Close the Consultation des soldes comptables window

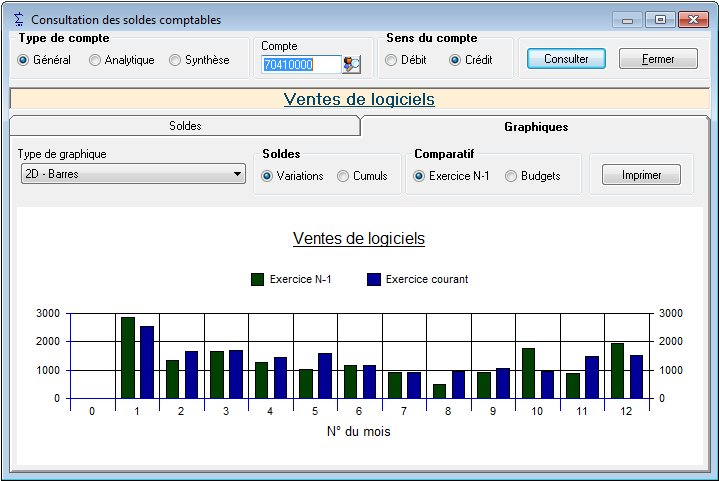(693, 20)
